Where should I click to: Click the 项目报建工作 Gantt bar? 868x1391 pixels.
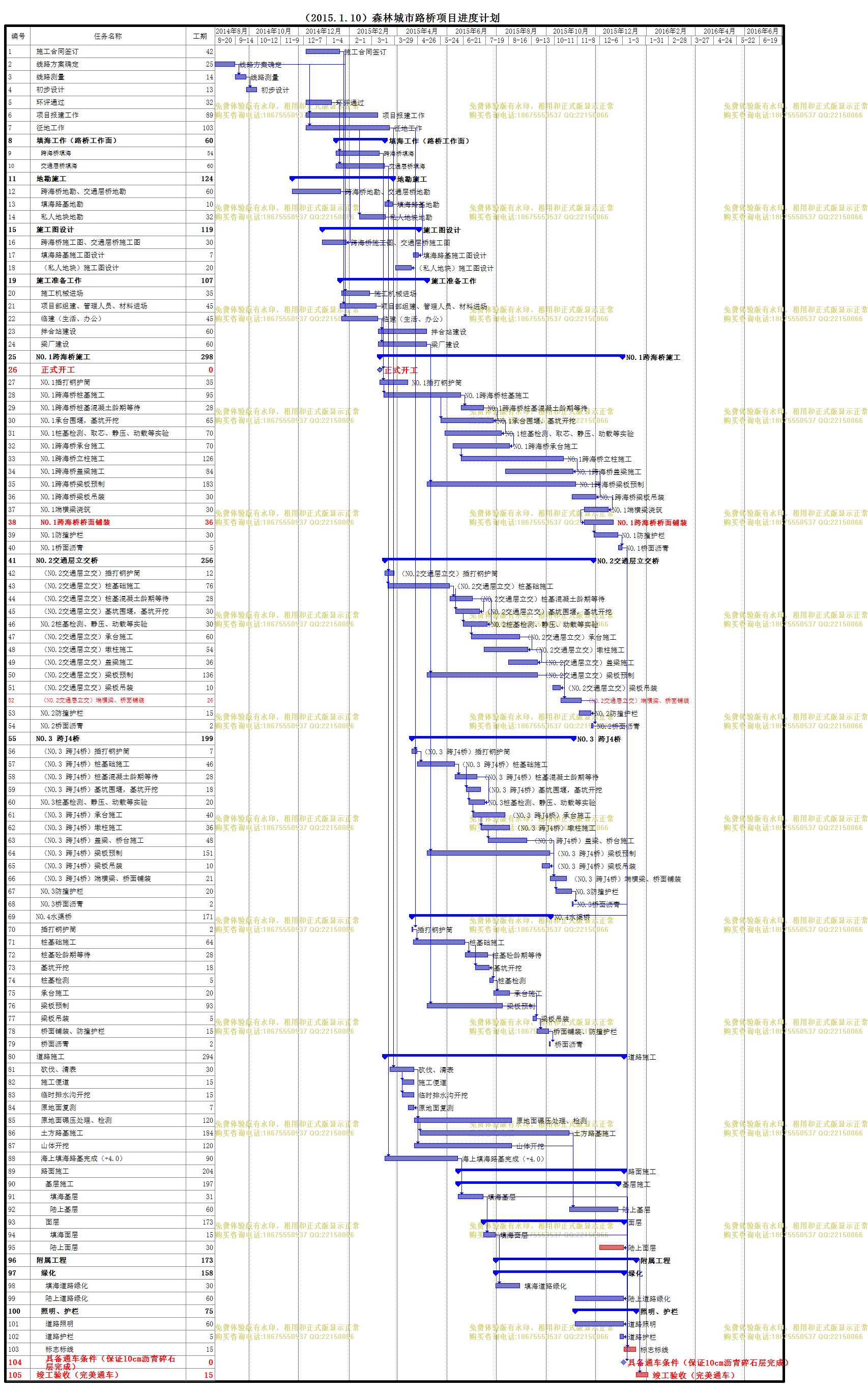tap(342, 115)
